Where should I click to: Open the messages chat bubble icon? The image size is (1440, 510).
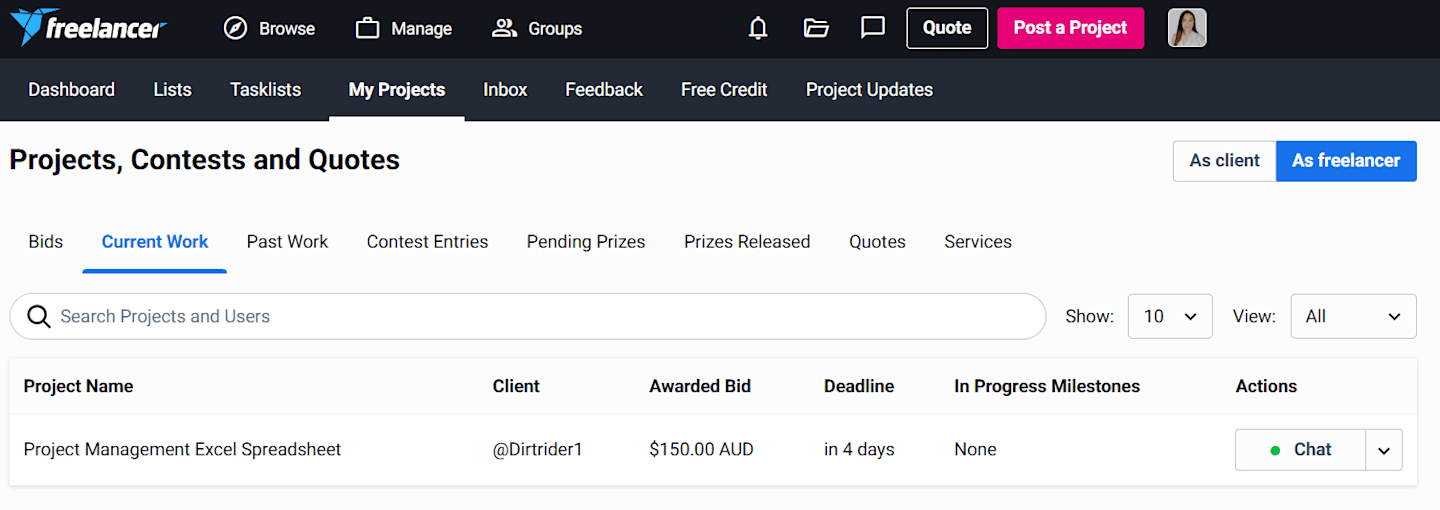click(x=873, y=28)
